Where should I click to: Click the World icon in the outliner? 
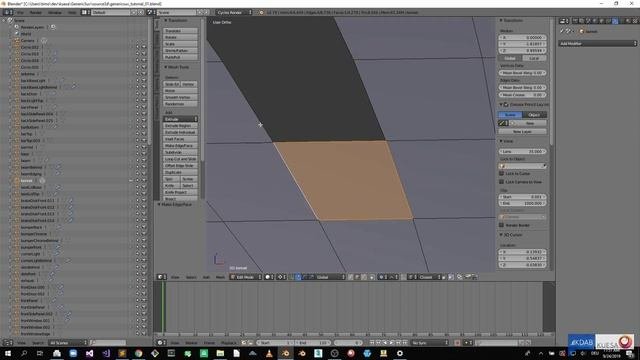click(17, 34)
